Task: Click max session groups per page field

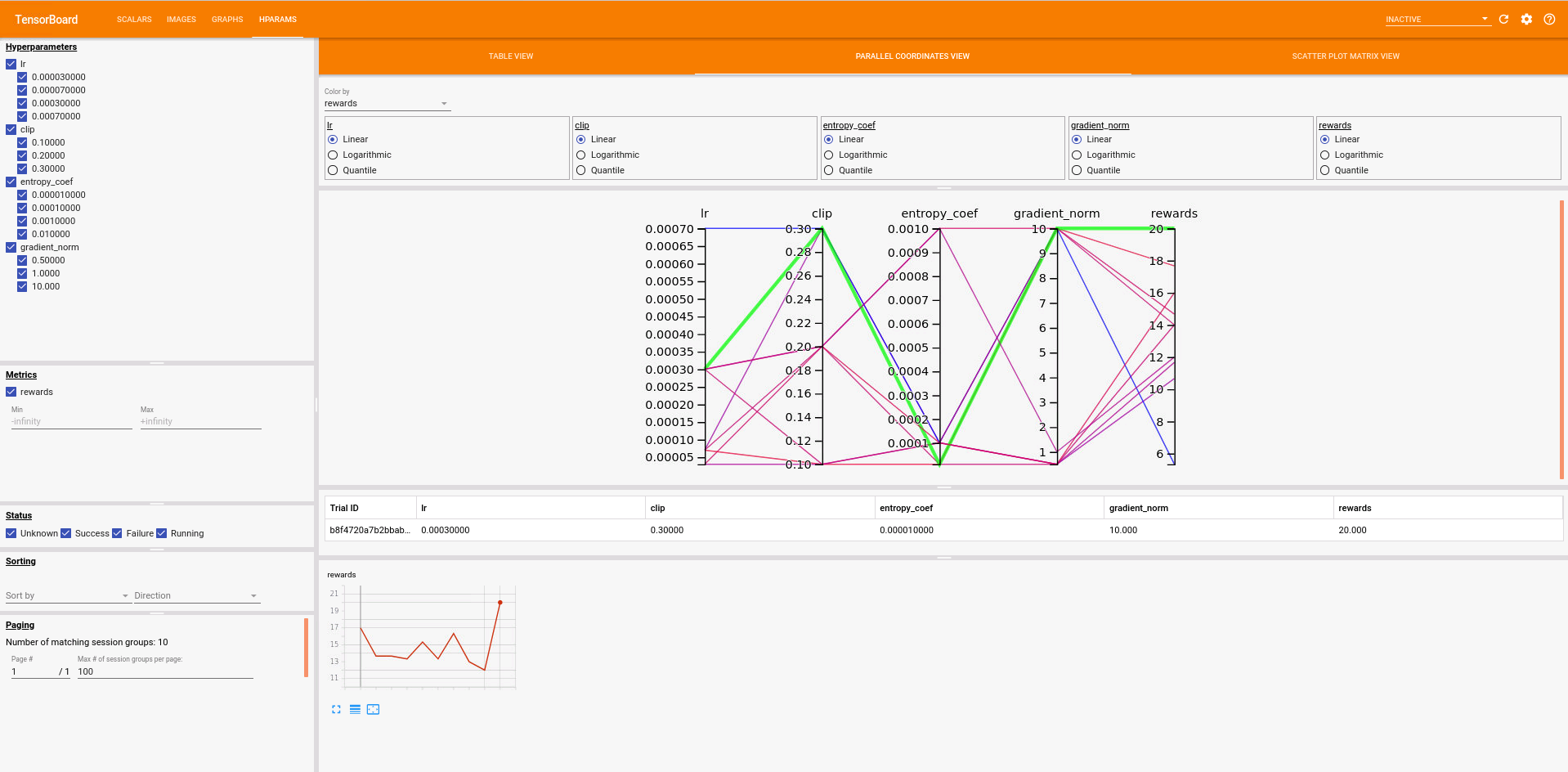Action: [x=165, y=671]
